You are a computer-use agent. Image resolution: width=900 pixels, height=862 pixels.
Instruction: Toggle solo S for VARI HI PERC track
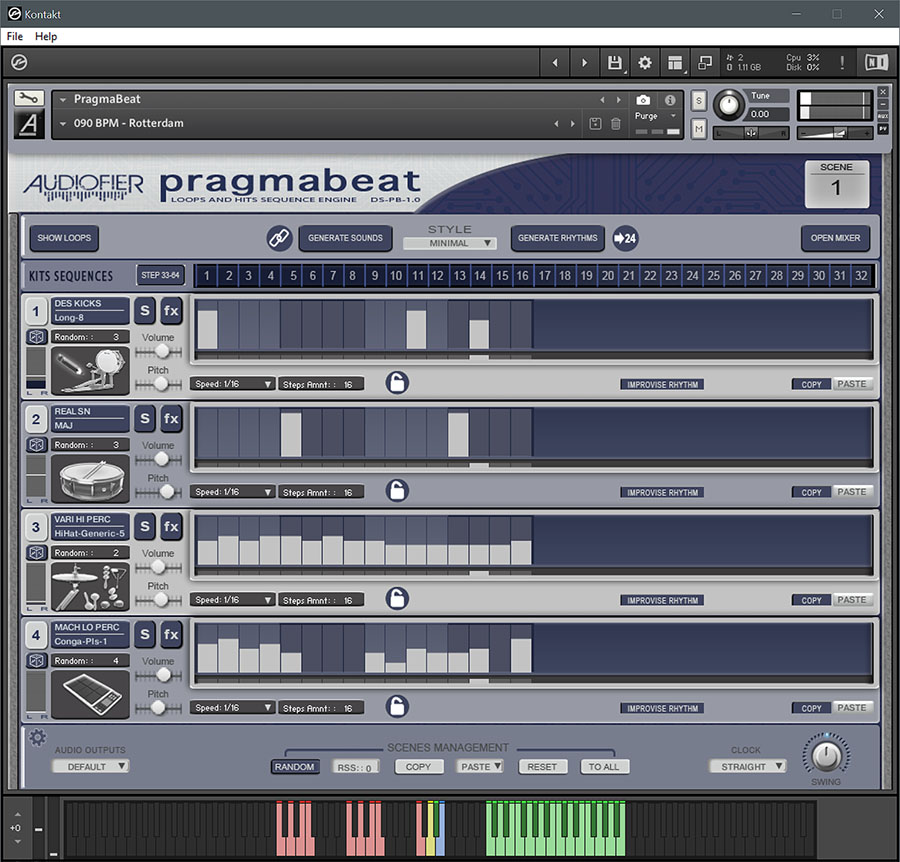tap(145, 526)
